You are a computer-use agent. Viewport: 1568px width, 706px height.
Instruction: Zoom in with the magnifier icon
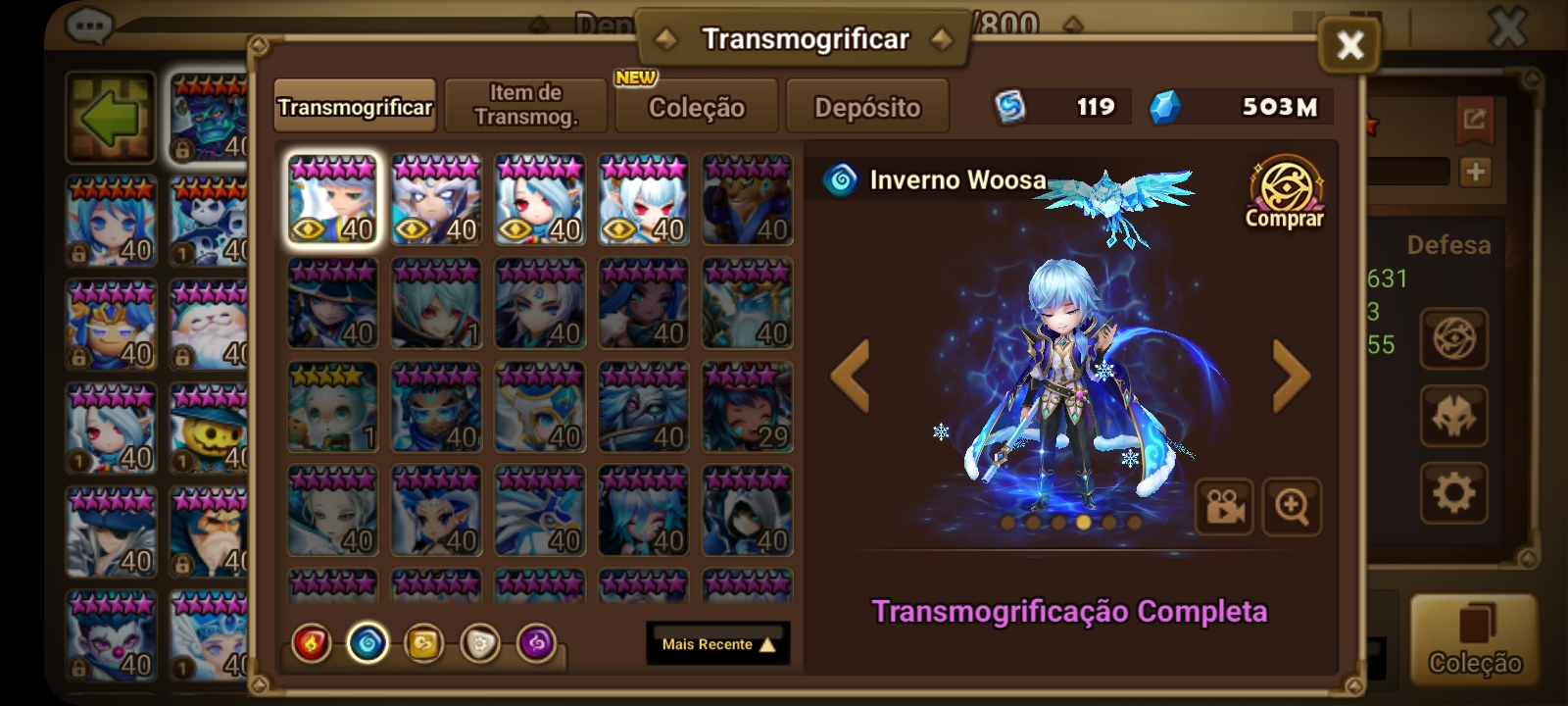pyautogui.click(x=1292, y=507)
